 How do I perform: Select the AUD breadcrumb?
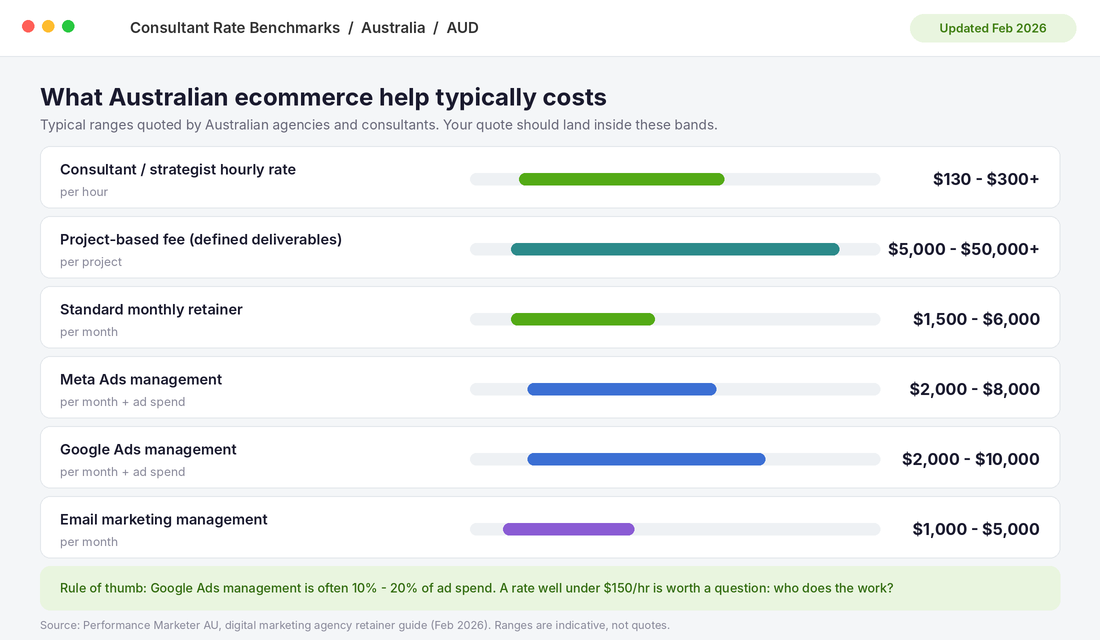click(x=462, y=28)
